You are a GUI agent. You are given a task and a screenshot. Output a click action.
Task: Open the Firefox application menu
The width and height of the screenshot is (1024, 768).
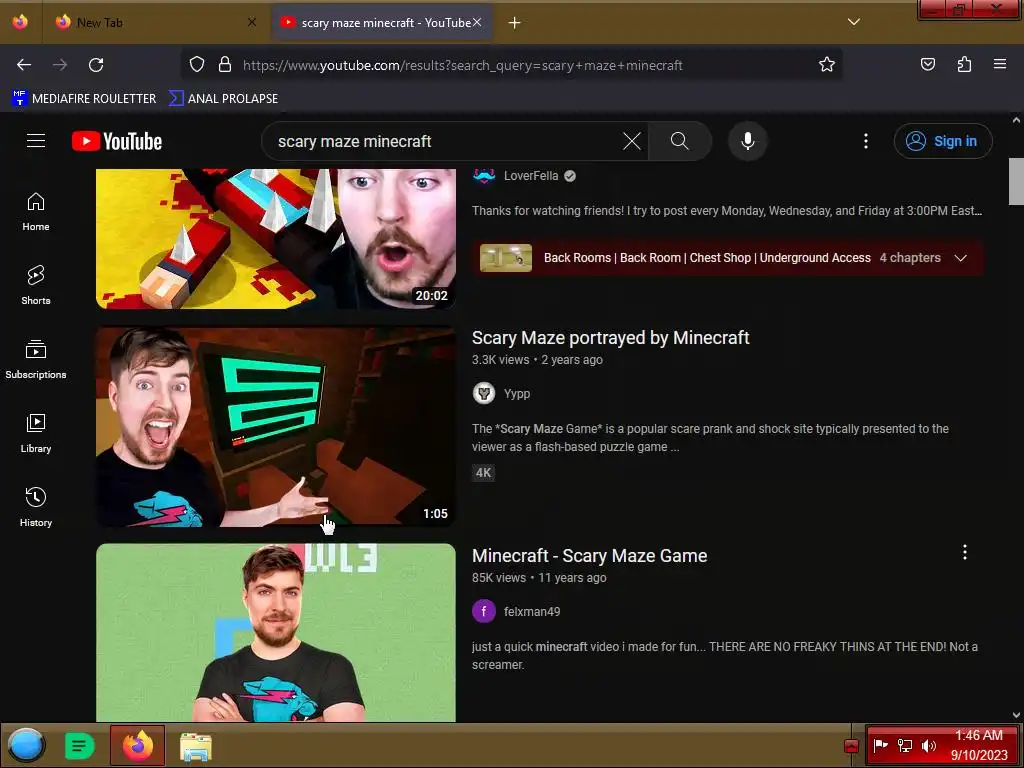(x=1000, y=64)
